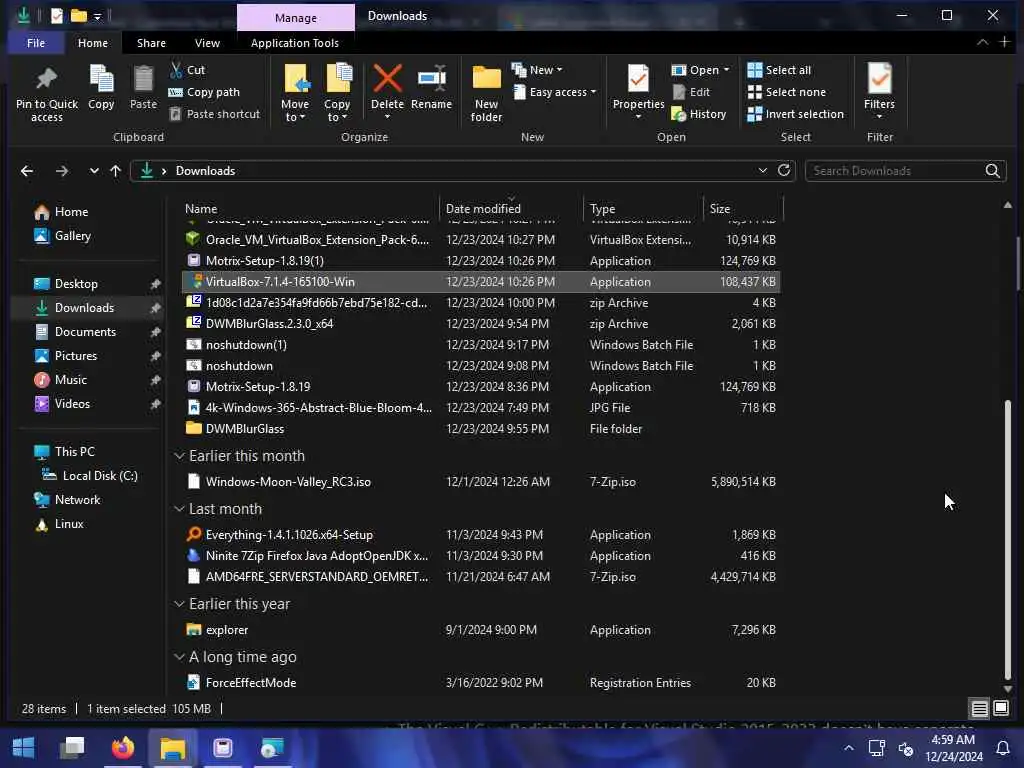Click the file list vertical scrollbar

coord(1008,539)
